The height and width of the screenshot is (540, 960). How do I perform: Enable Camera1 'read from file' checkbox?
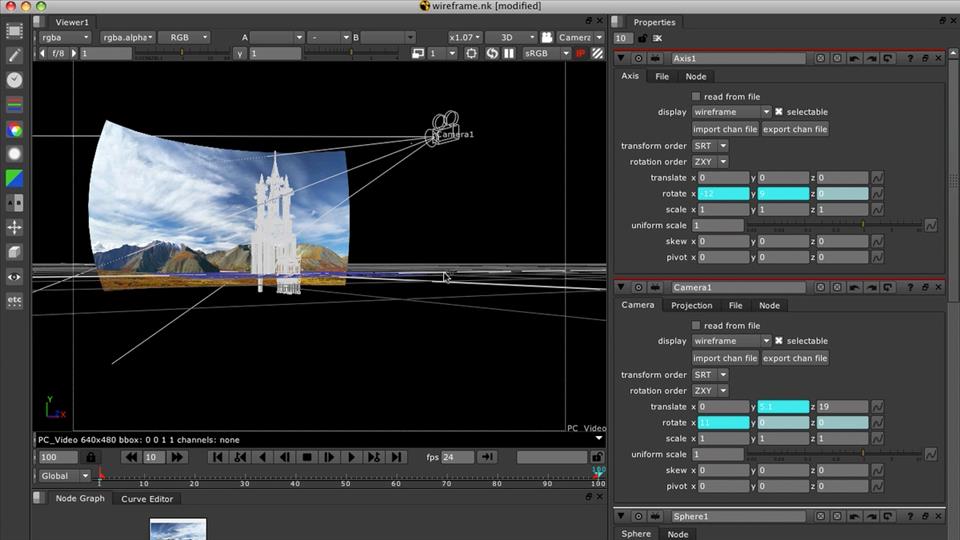(696, 326)
